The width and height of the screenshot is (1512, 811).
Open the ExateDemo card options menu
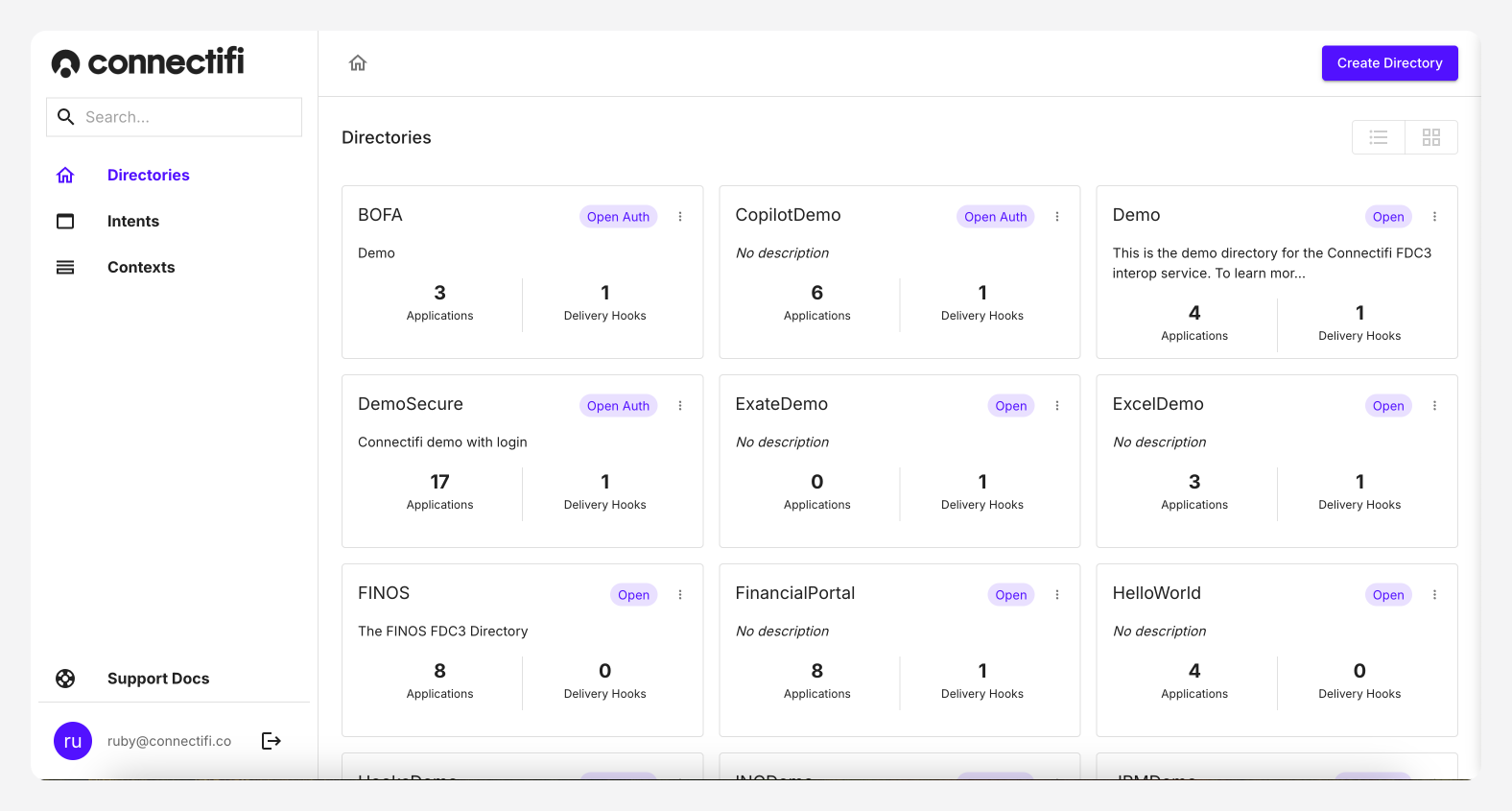pyautogui.click(x=1057, y=406)
